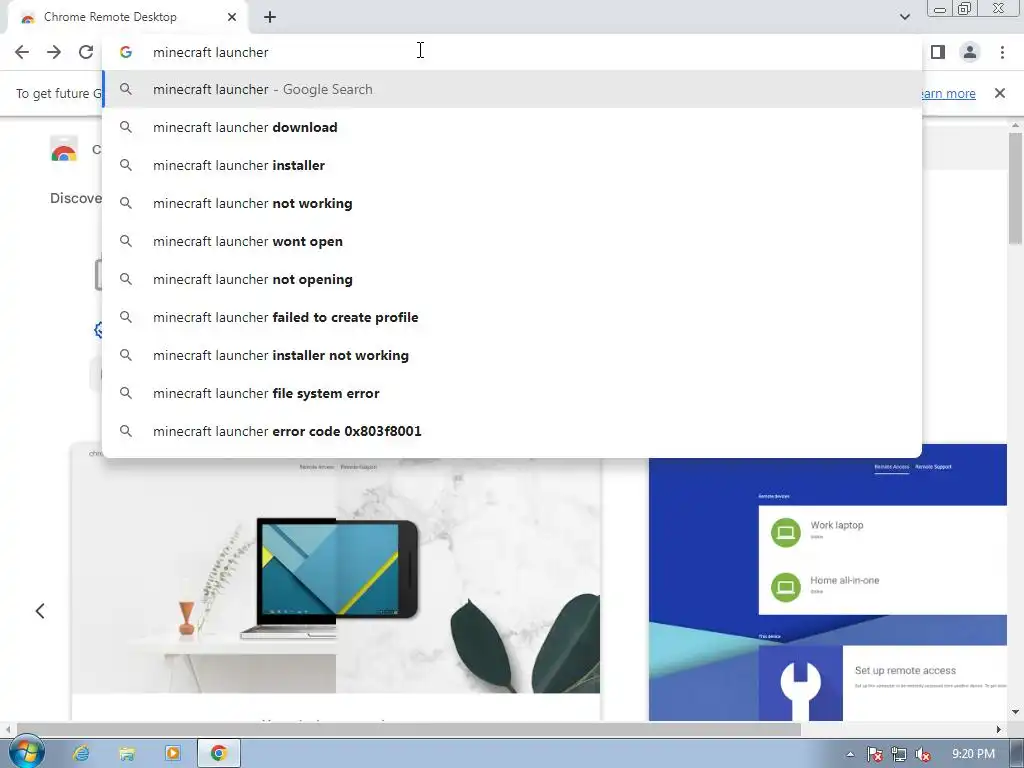
Task: Open the Chrome three-dot menu
Action: click(1002, 52)
